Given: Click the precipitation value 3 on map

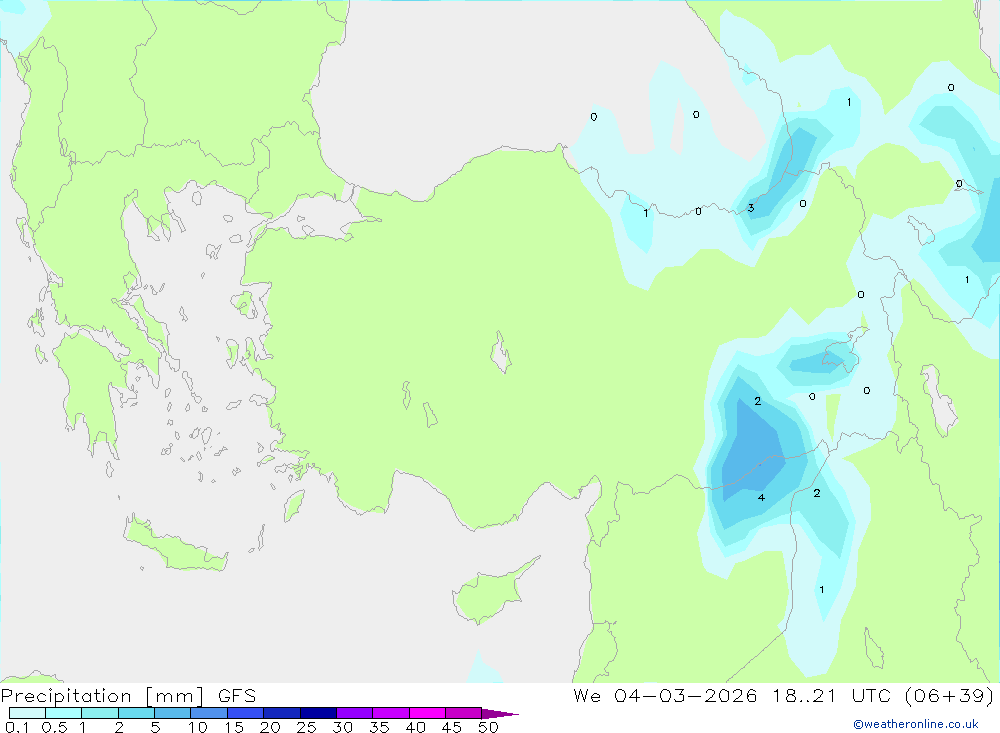Looking at the screenshot, I should coord(751,208).
